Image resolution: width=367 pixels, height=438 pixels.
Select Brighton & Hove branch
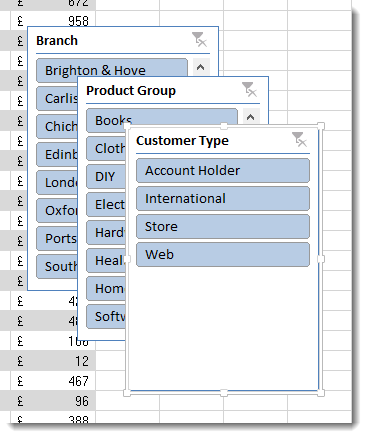tap(112, 68)
